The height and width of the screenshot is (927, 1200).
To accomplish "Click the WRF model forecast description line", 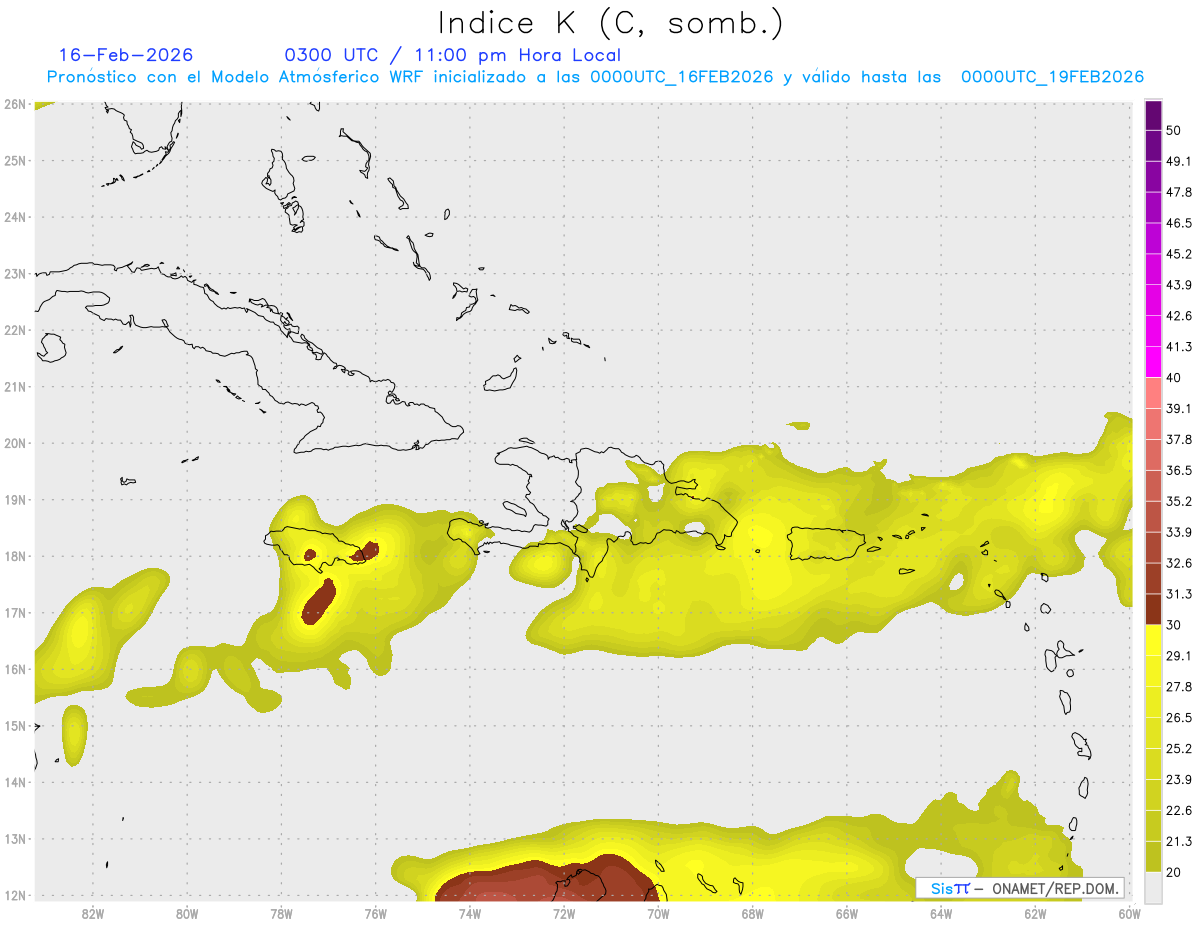I will tap(595, 77).
